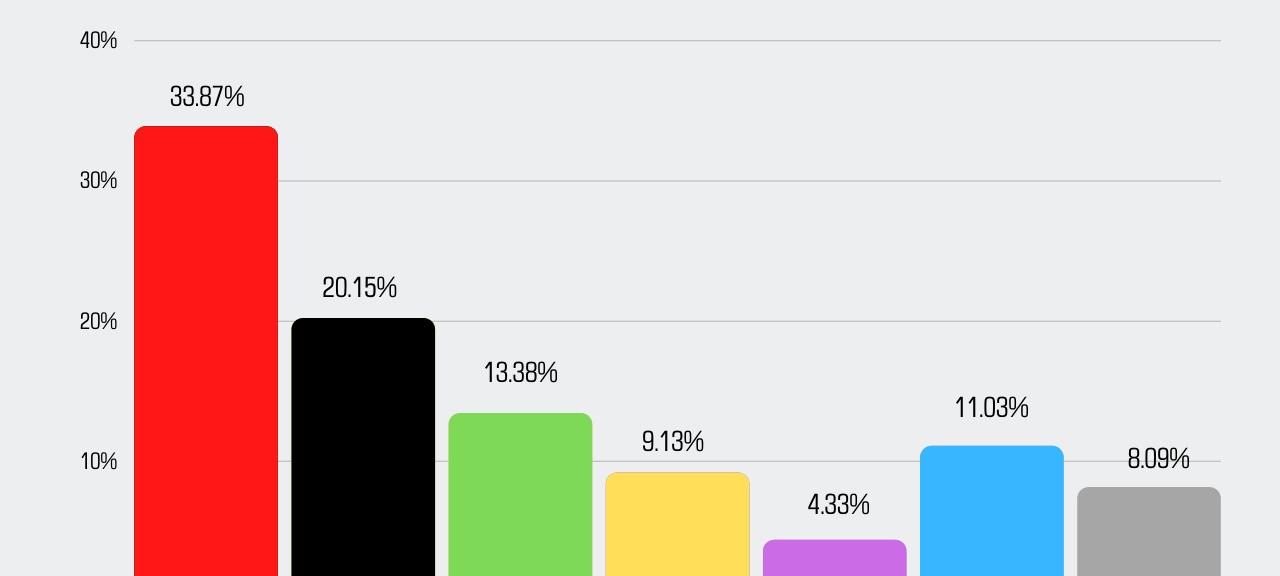This screenshot has height=576, width=1280.
Task: Select the 10% axis label
Action: tap(98, 461)
